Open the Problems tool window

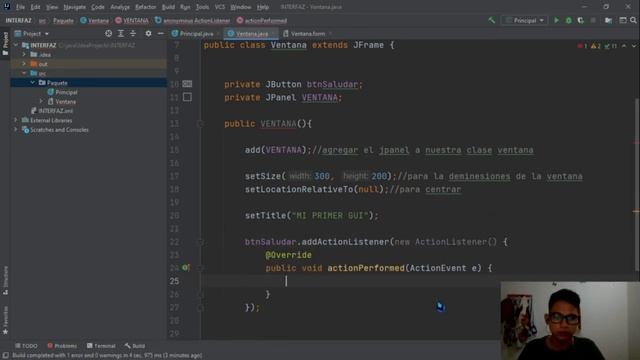click(62, 346)
